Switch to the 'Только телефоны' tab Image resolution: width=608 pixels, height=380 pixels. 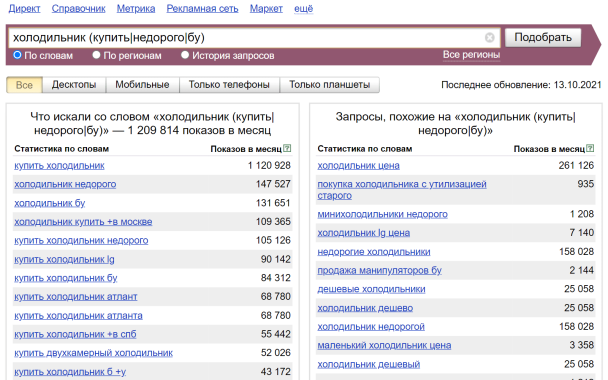point(229,85)
